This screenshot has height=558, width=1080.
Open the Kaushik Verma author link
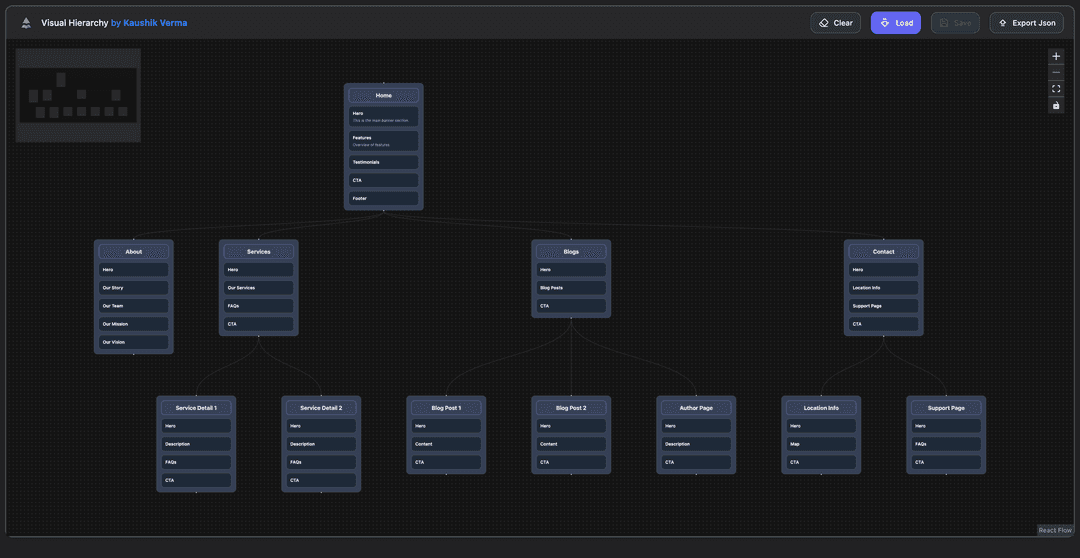(155, 23)
